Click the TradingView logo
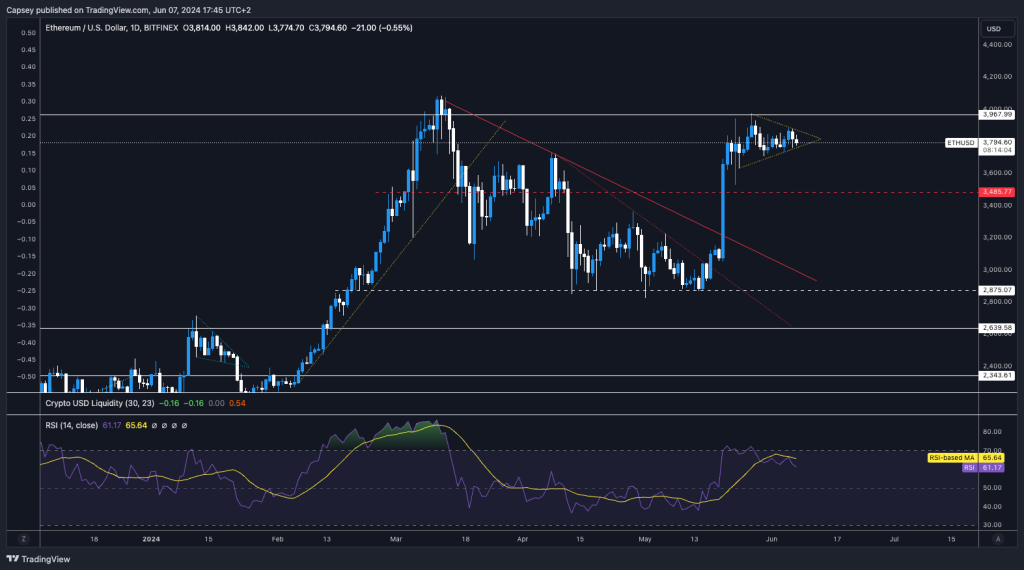The width and height of the screenshot is (1024, 570). point(39,559)
